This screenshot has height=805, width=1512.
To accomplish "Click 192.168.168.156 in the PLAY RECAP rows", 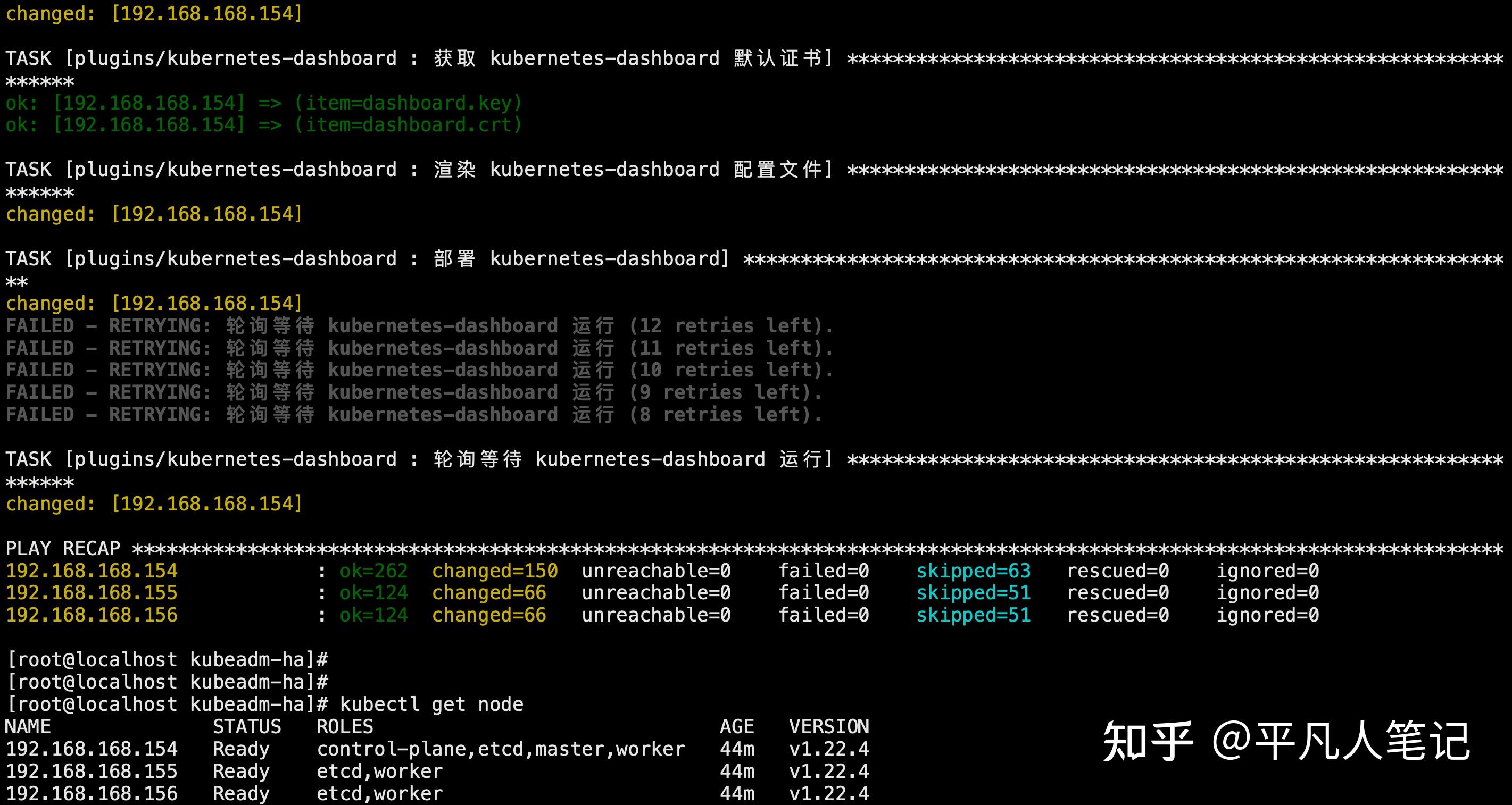I will pos(92,615).
